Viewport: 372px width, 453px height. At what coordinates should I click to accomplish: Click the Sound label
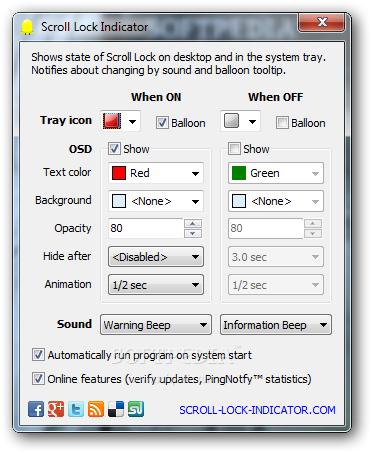tap(74, 324)
